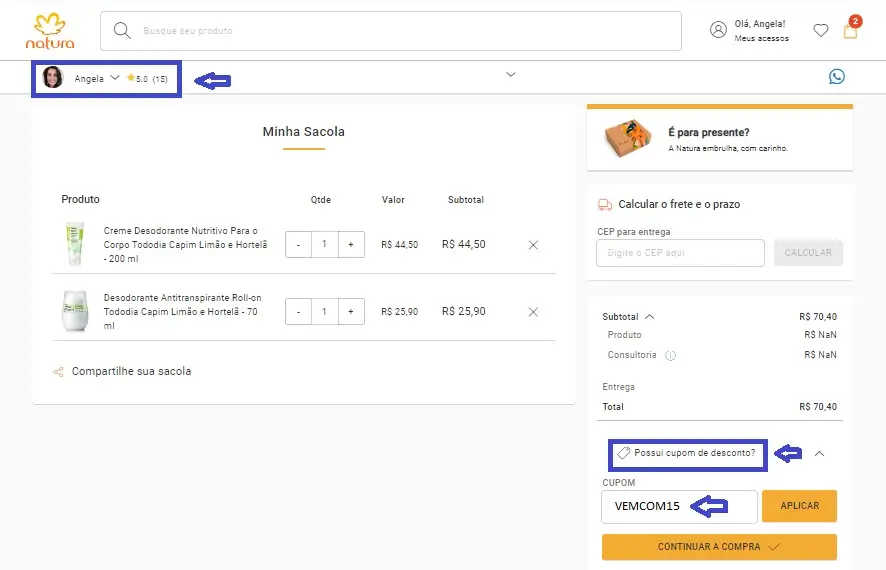The width and height of the screenshot is (886, 570).
Task: Click the Minha Sacola heading
Action: 303,132
